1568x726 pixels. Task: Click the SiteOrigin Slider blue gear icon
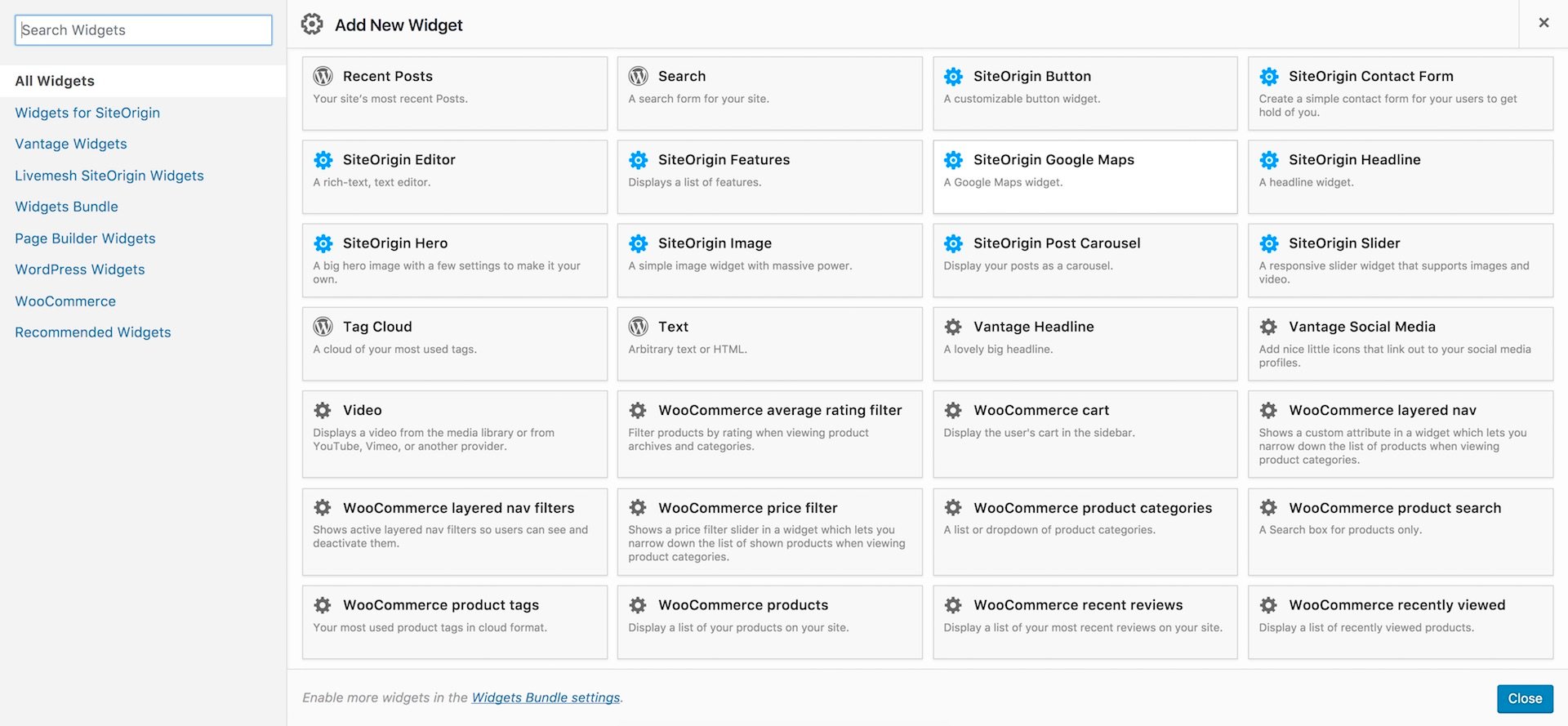click(x=1268, y=243)
